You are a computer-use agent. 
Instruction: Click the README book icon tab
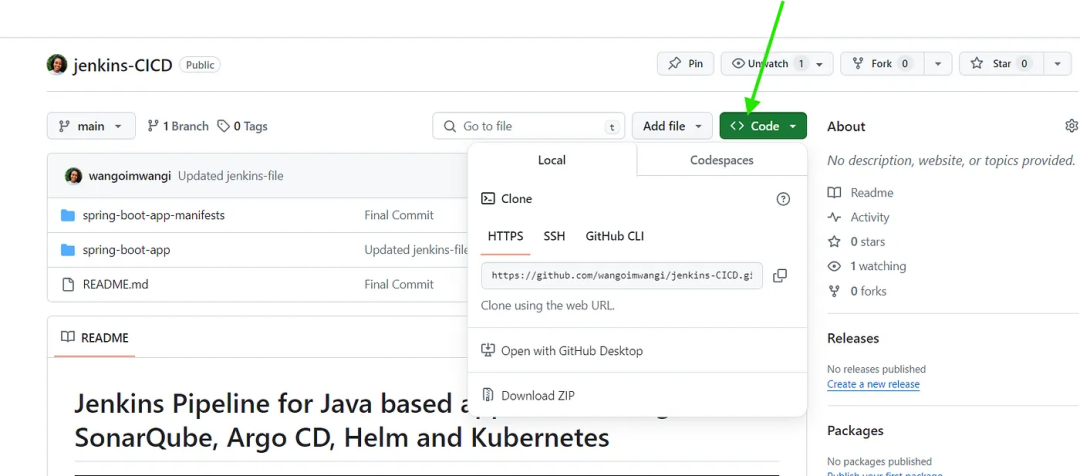click(68, 338)
